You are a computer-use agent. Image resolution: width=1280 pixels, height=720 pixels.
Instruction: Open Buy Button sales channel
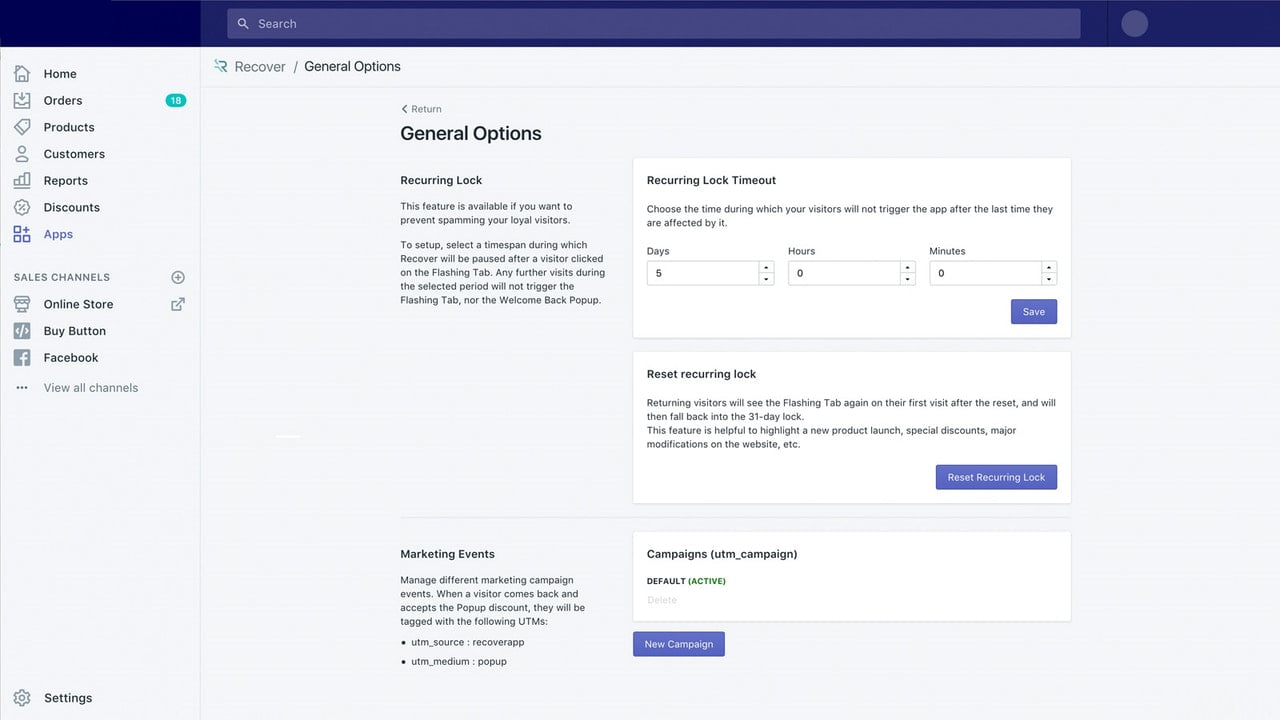coord(75,331)
